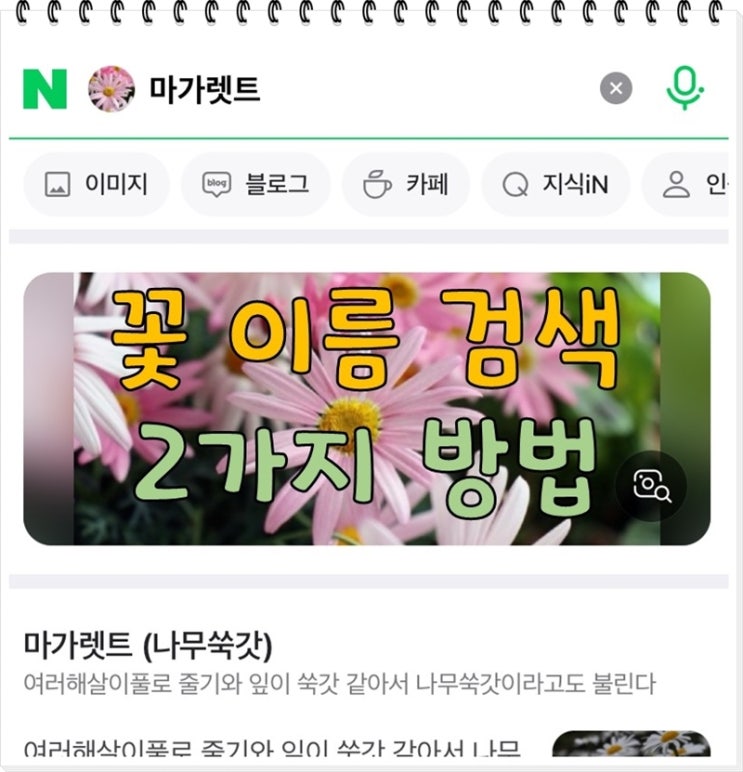
Task: Click the person silhouette icon
Action: (x=676, y=185)
